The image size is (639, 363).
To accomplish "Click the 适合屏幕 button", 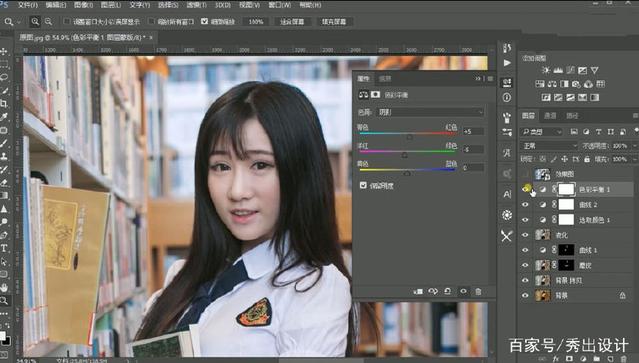I will 292,22.
